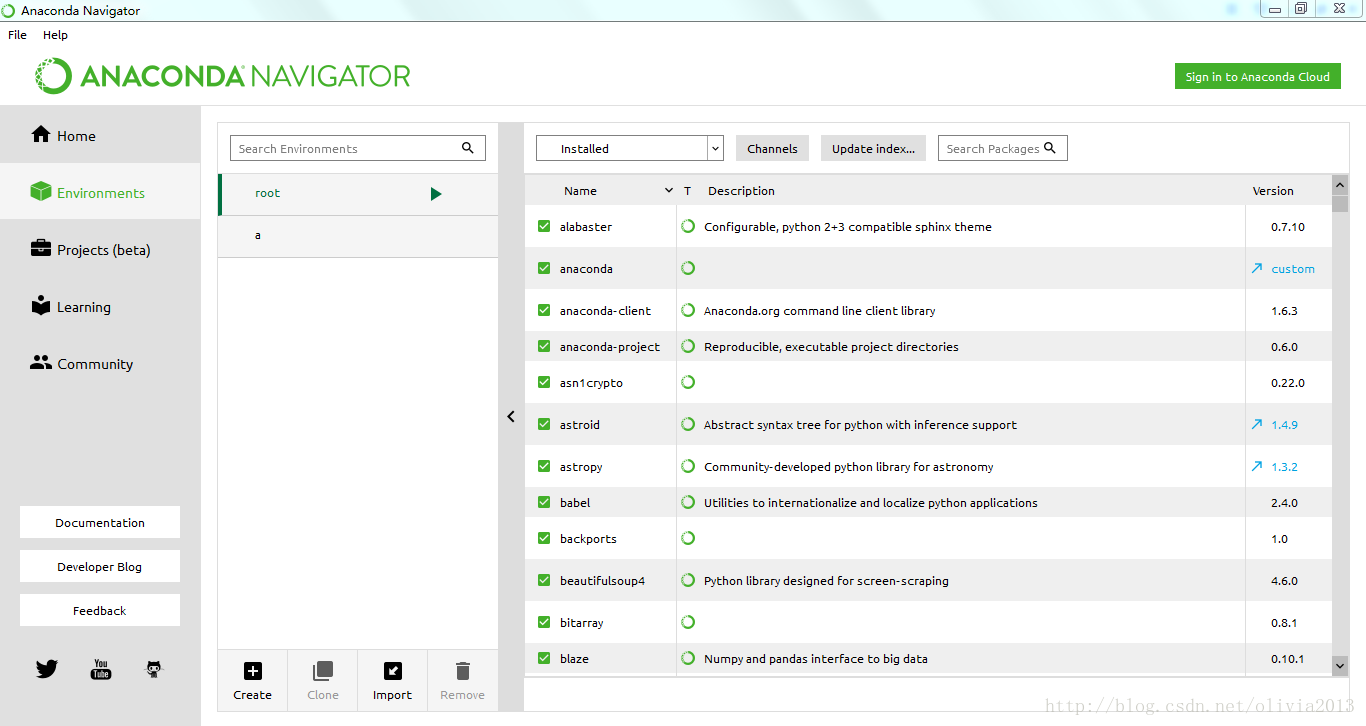Image resolution: width=1366 pixels, height=726 pixels.
Task: Click the Channels button
Action: pyautogui.click(x=772, y=148)
